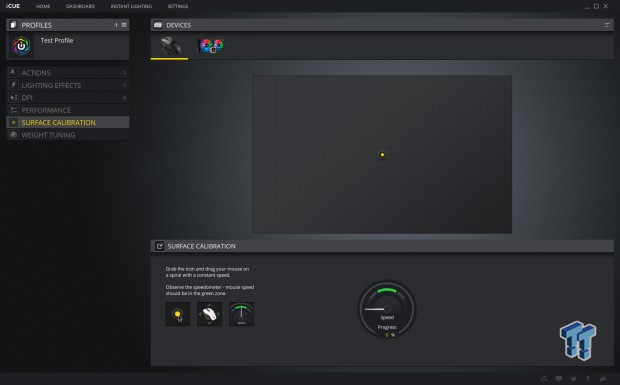Click the Facebook icon in footer
The width and height of the screenshot is (620, 385).
point(588,379)
